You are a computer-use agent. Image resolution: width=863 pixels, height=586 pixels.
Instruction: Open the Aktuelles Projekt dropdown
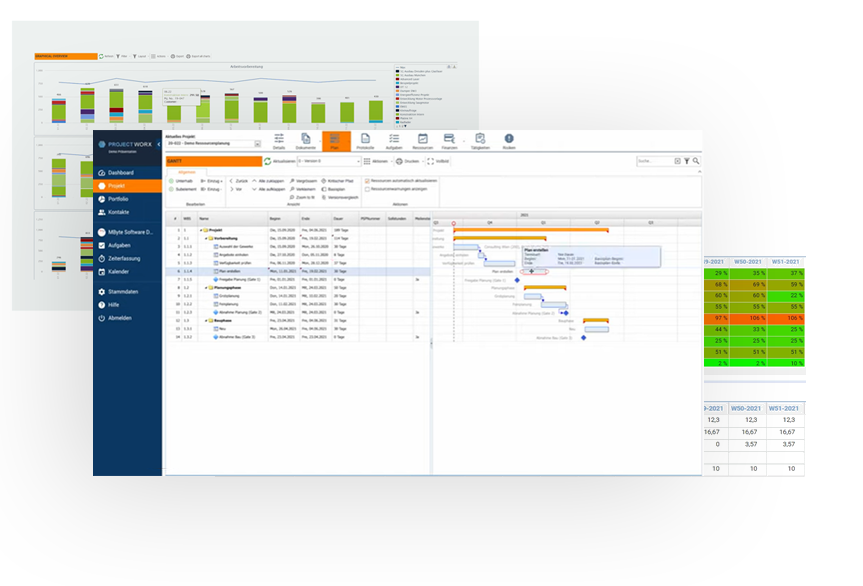257,144
